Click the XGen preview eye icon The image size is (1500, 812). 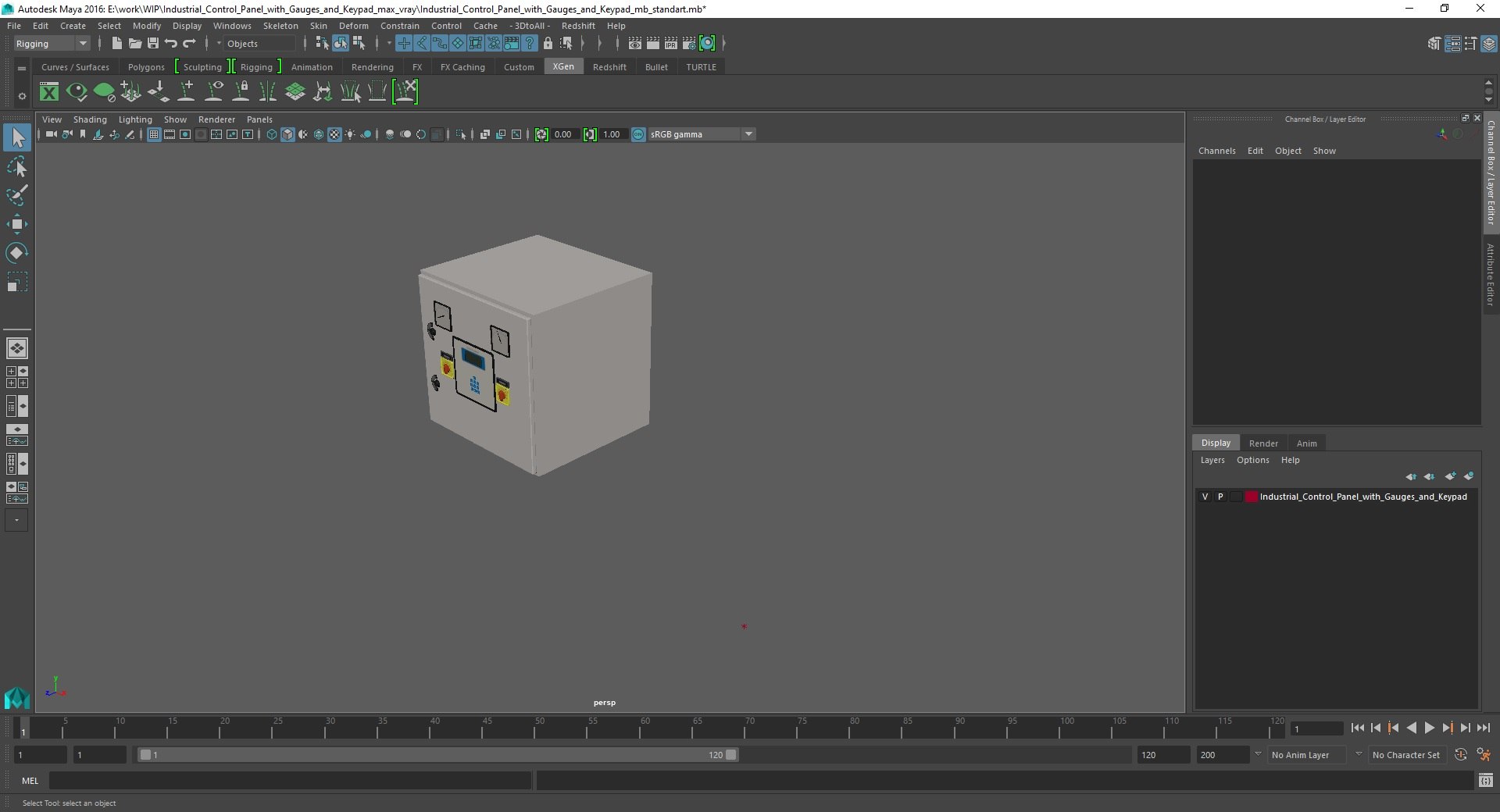point(76,92)
